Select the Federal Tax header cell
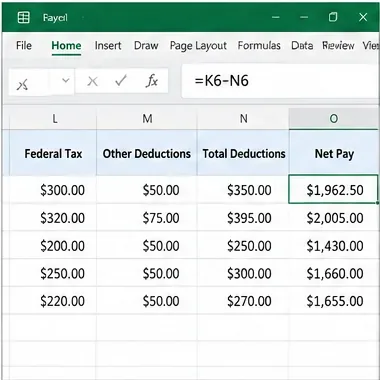380x380 pixels. (53, 153)
